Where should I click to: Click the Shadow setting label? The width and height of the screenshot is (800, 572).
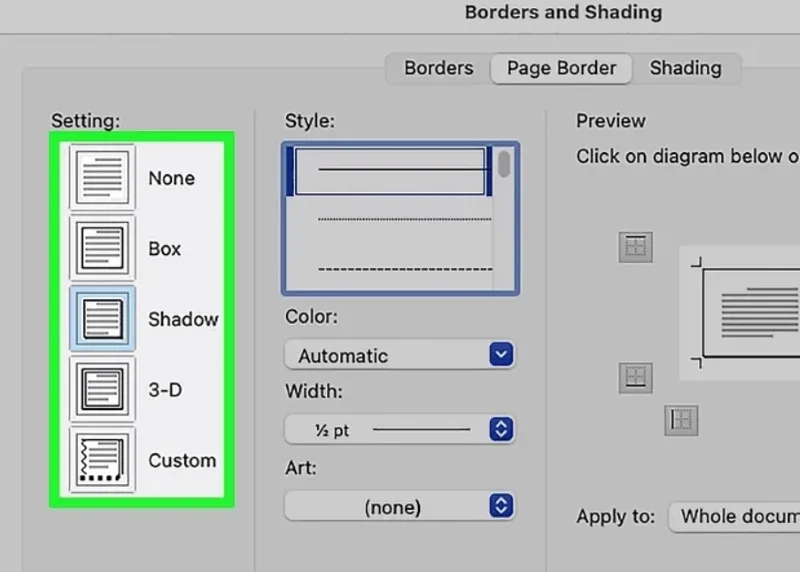click(183, 319)
